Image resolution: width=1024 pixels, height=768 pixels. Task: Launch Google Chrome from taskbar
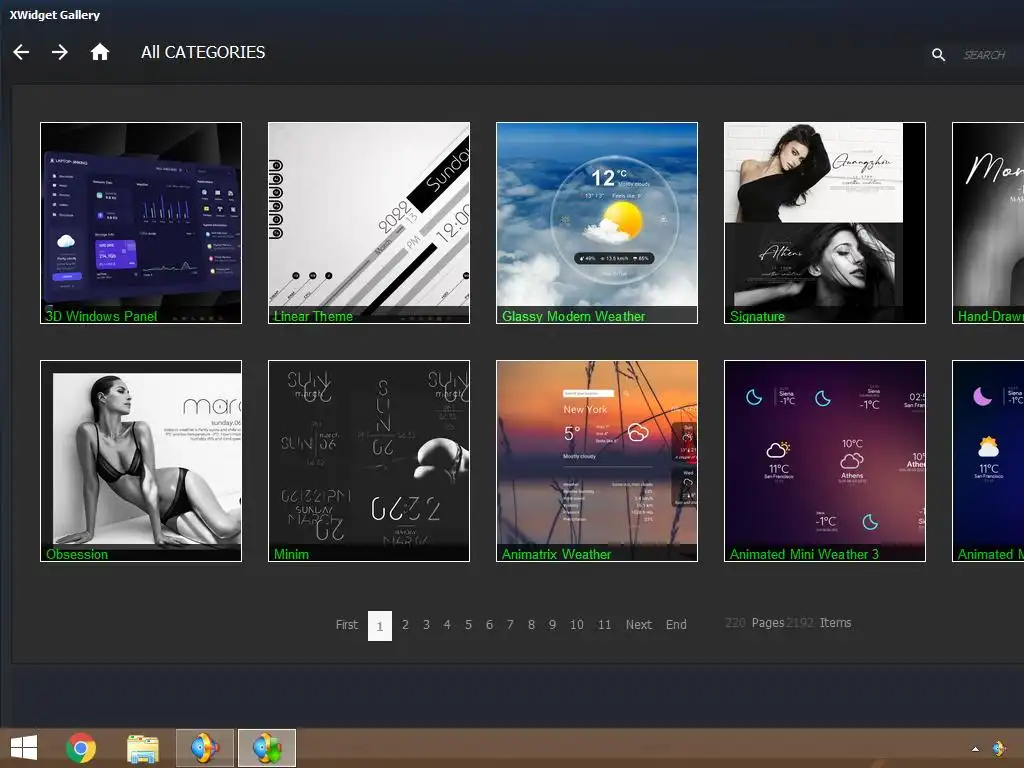pos(81,748)
